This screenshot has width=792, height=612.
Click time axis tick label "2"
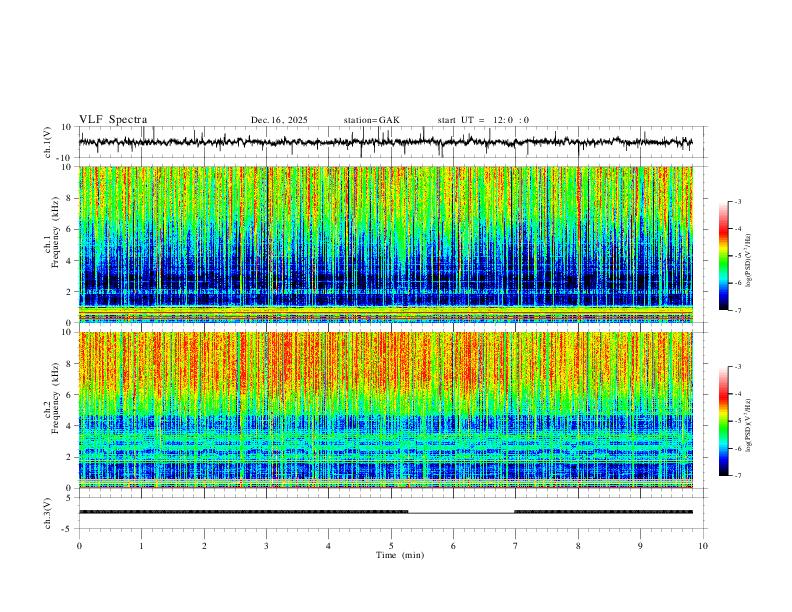204,546
